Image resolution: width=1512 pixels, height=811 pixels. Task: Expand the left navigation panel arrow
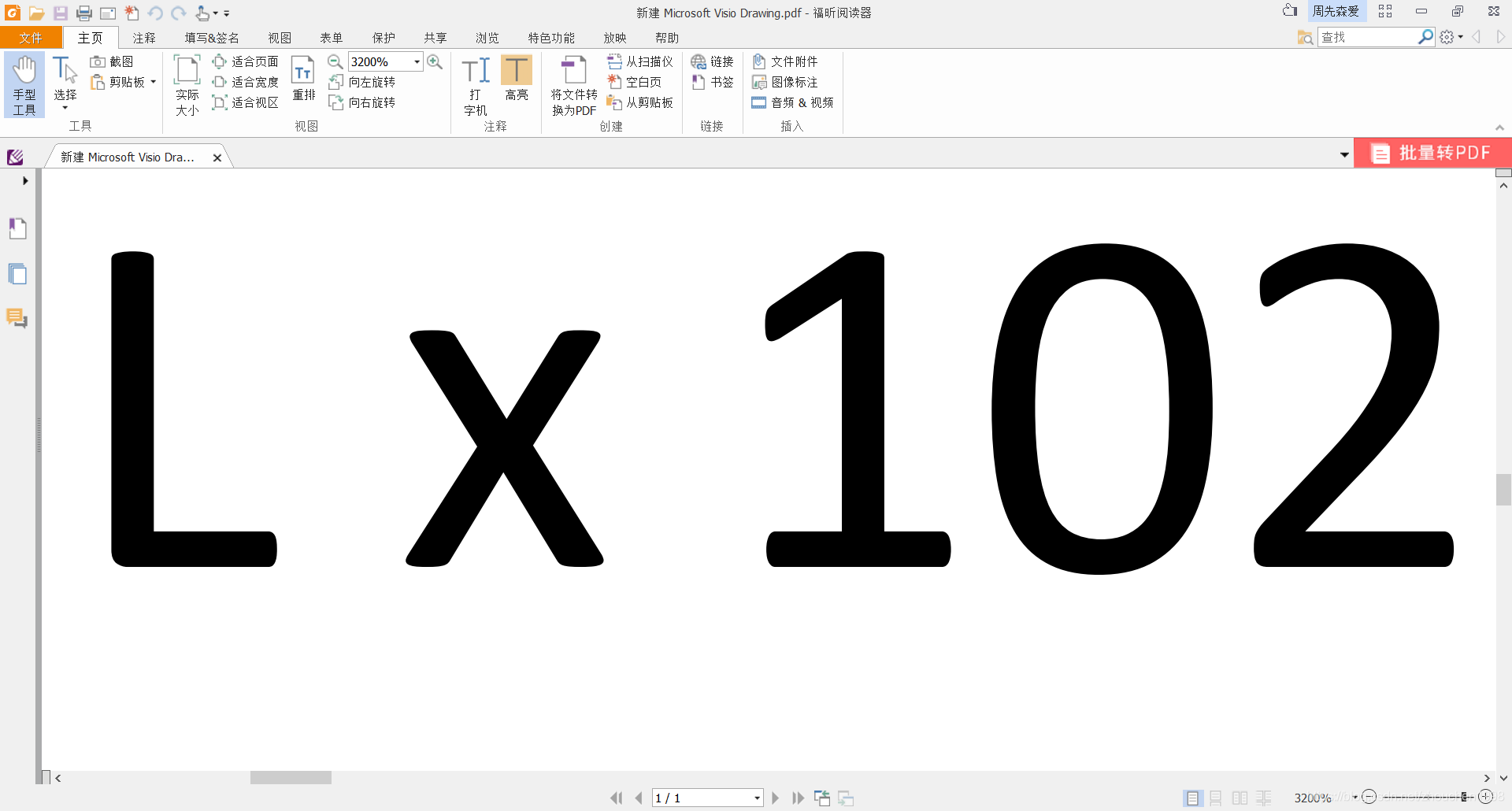pos(25,180)
